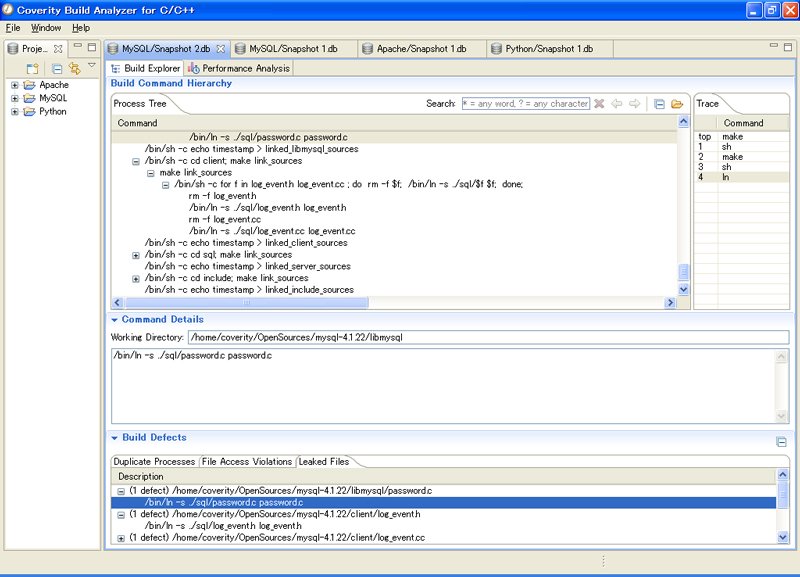The height and width of the screenshot is (577, 800).
Task: Click new project icon in Projects panel
Action: click(x=32, y=68)
